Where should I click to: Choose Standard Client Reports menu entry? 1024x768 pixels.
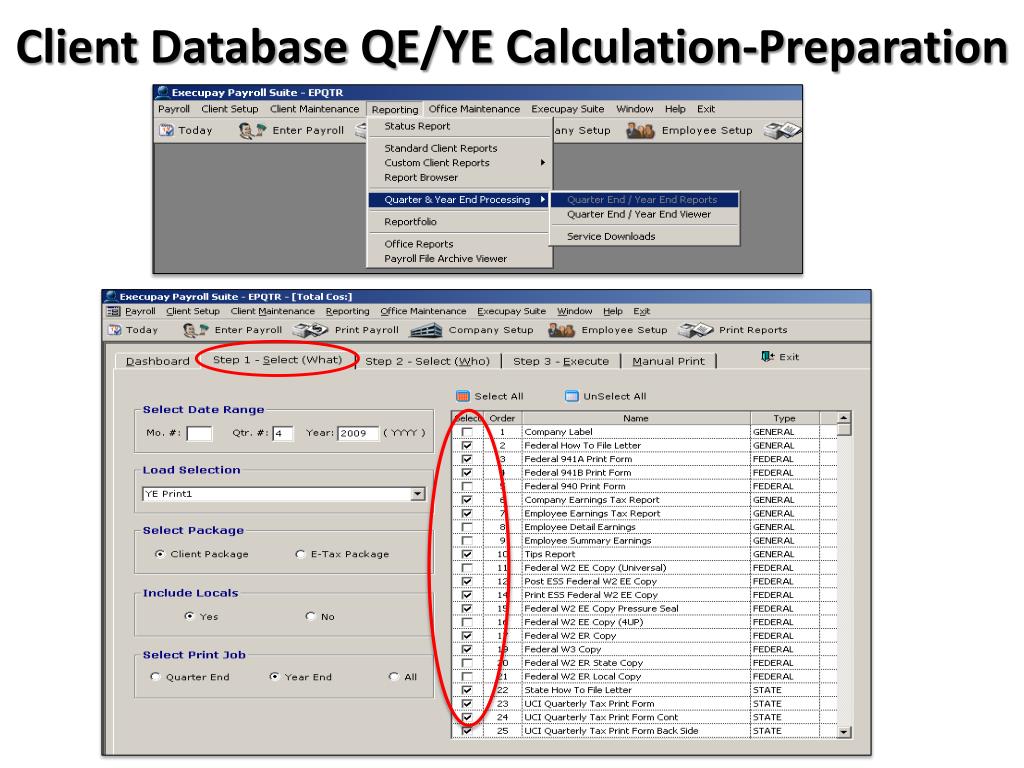[x=441, y=148]
